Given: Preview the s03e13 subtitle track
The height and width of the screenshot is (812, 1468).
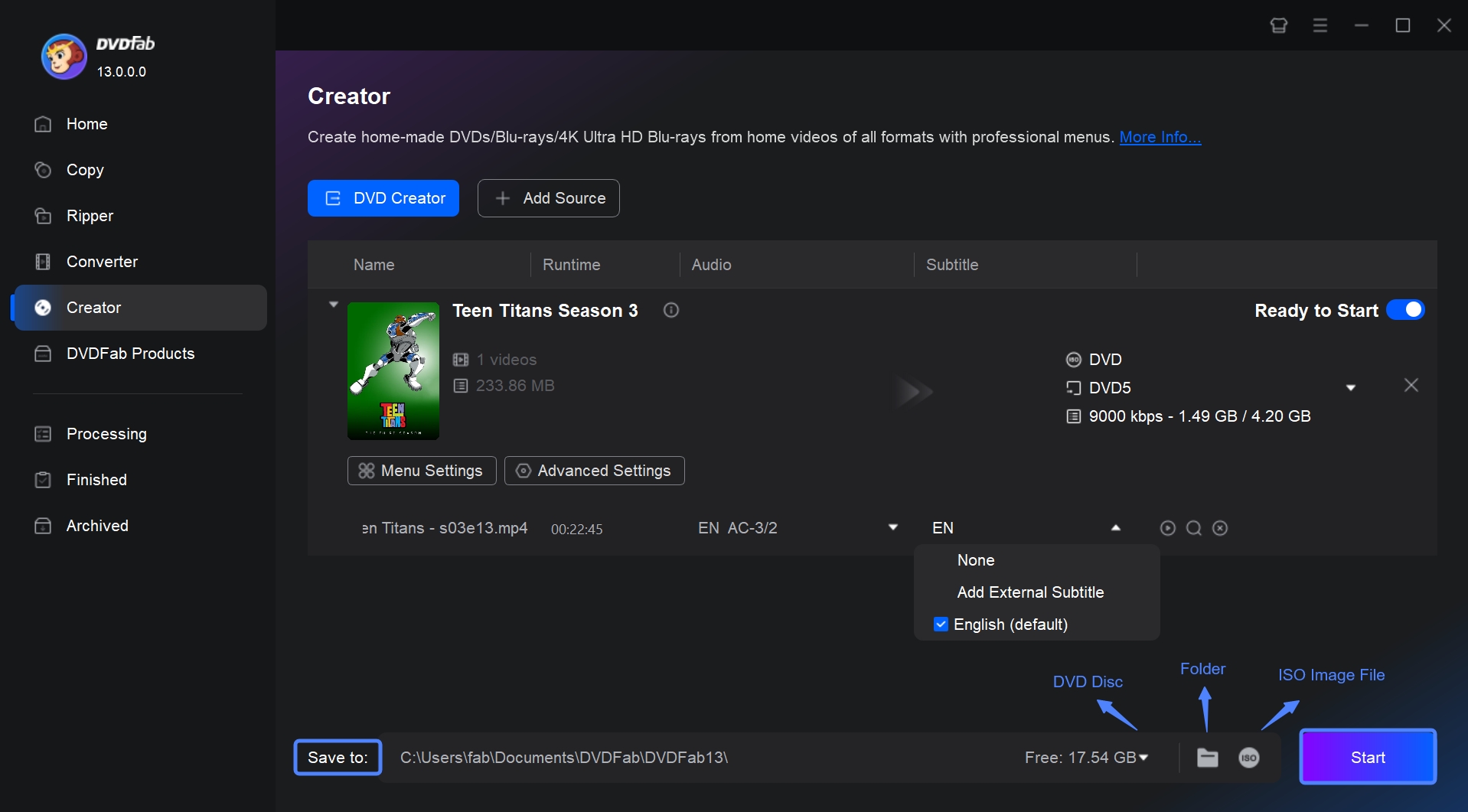Looking at the screenshot, I should point(1167,528).
